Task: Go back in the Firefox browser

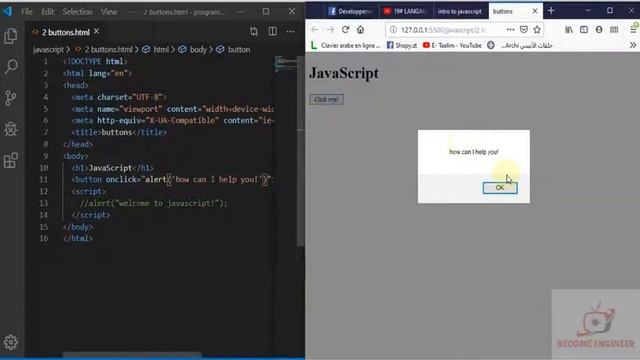Action: (315, 30)
